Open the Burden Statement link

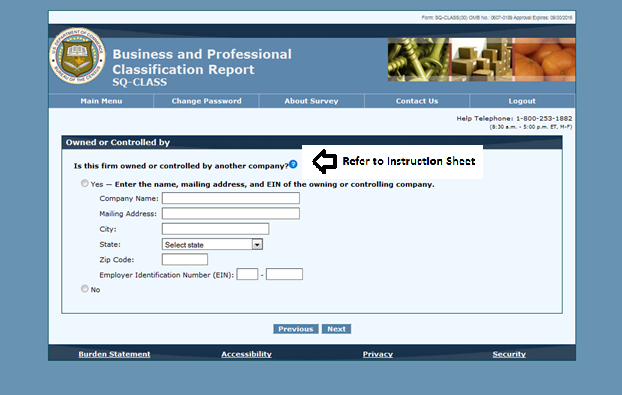point(114,354)
